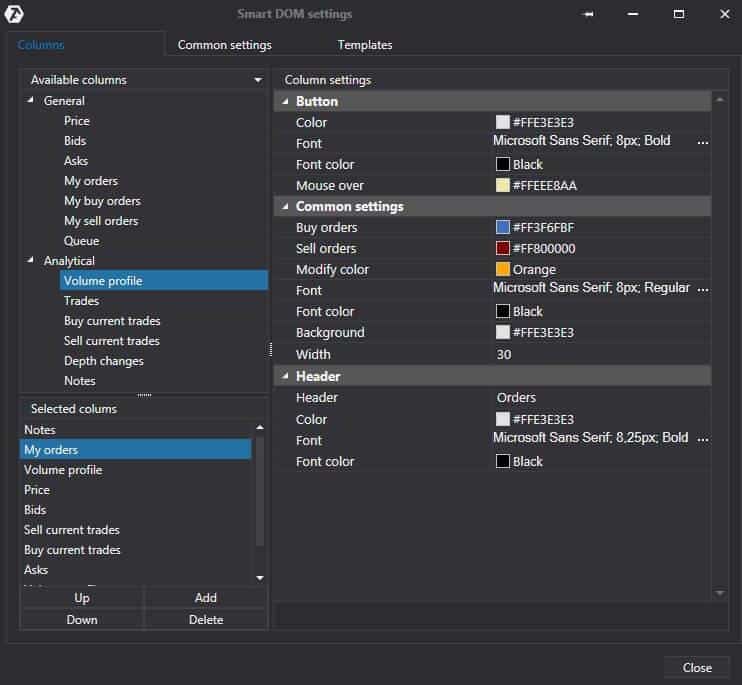The width and height of the screenshot is (742, 685).
Task: Switch to the Common settings tab
Action: pos(224,45)
